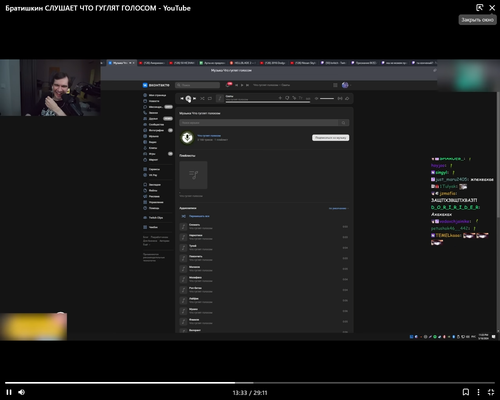Screen dimensions: 500x400
Task: Click the VK player shuffle icon
Action: click(x=202, y=98)
